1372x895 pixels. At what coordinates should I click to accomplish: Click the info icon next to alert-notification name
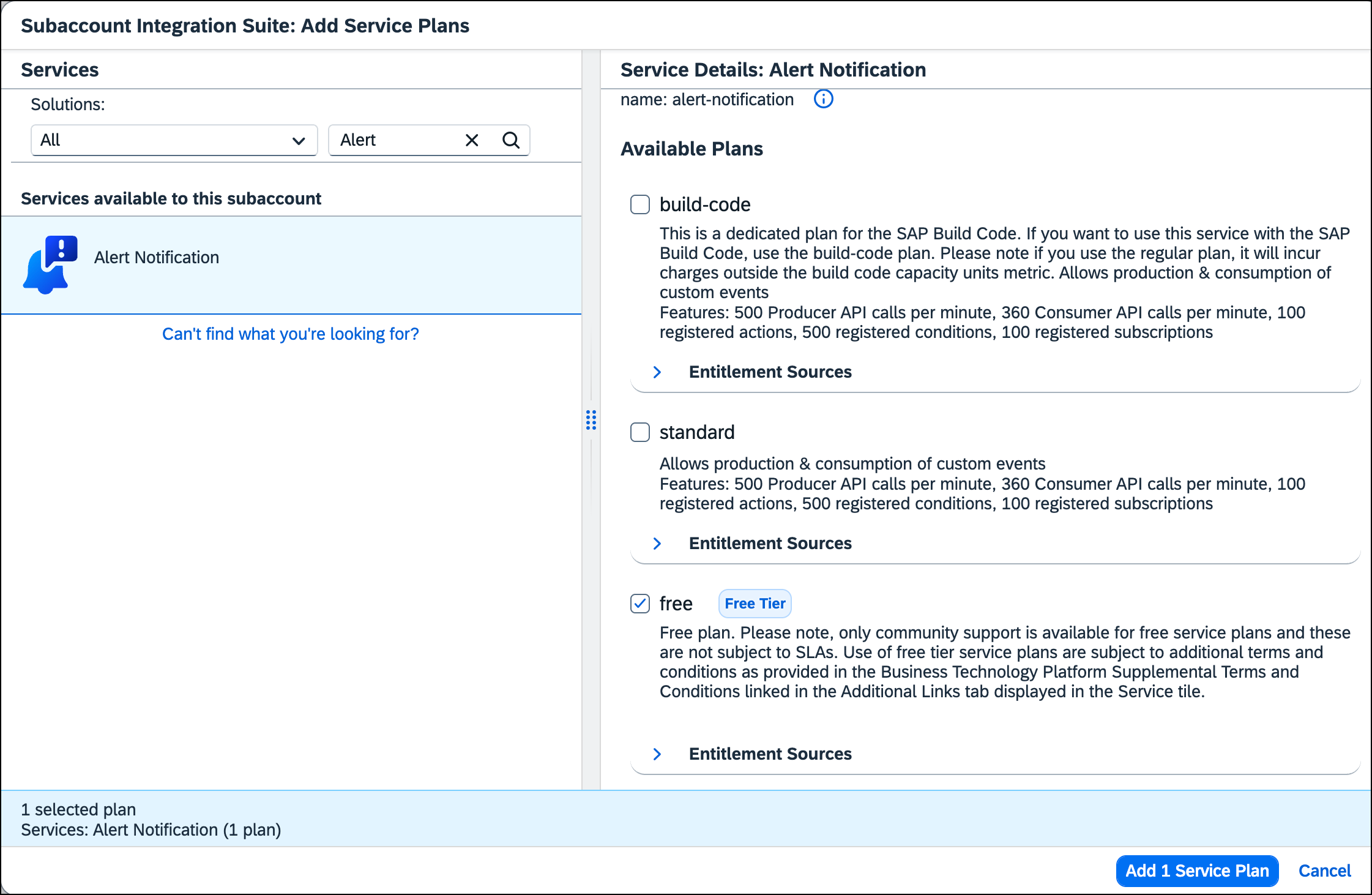click(x=823, y=99)
